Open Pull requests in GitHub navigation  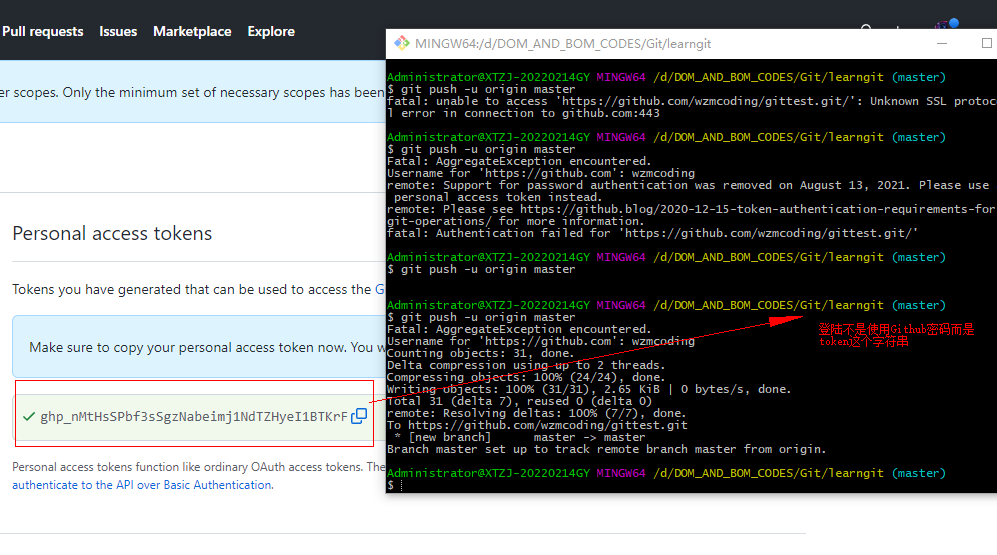(43, 31)
